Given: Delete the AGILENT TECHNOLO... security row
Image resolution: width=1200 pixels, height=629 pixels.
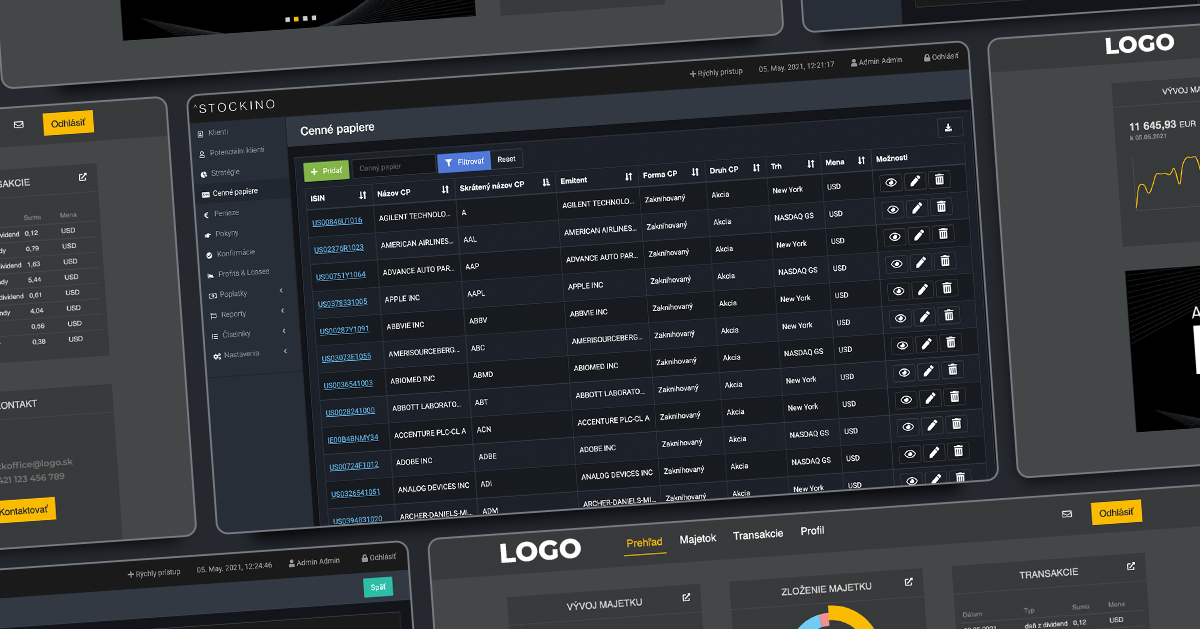Looking at the screenshot, I should (939, 180).
